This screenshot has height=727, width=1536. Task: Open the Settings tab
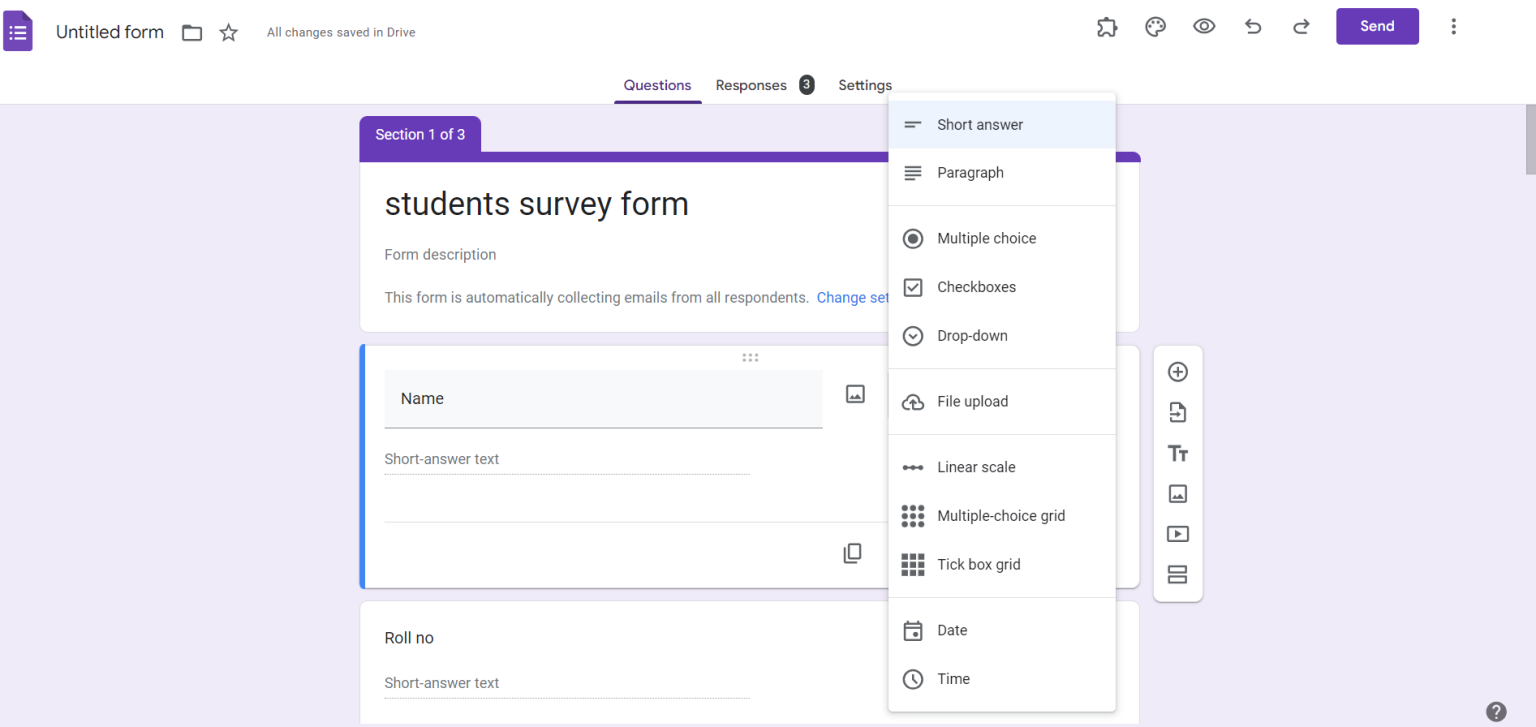(865, 85)
